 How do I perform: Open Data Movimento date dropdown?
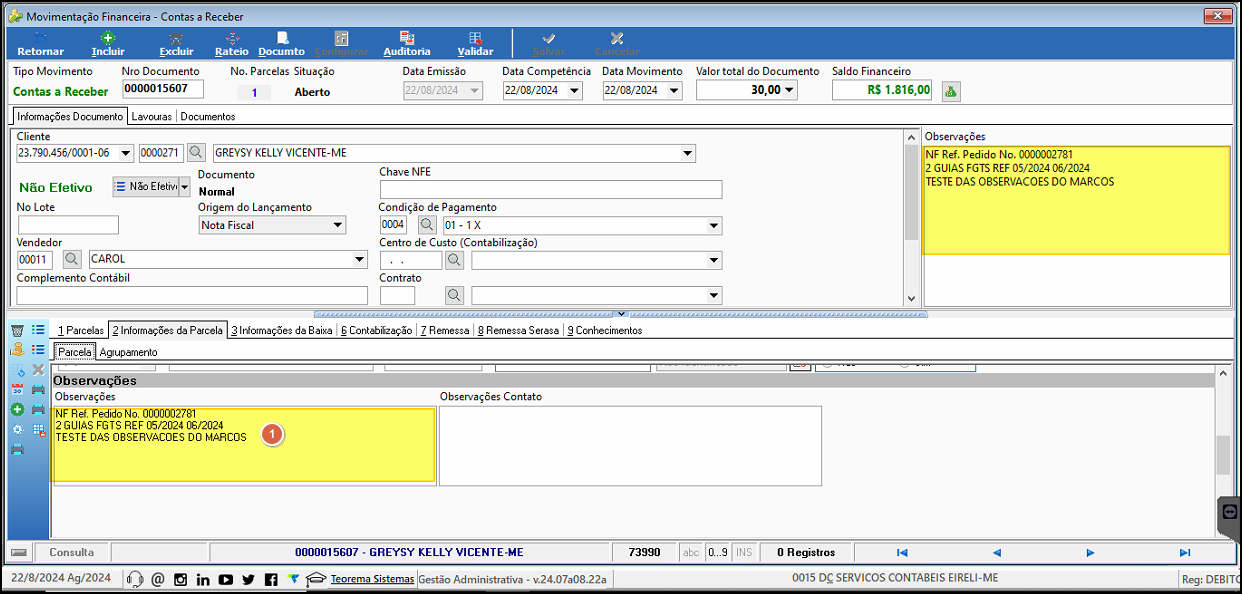674,90
